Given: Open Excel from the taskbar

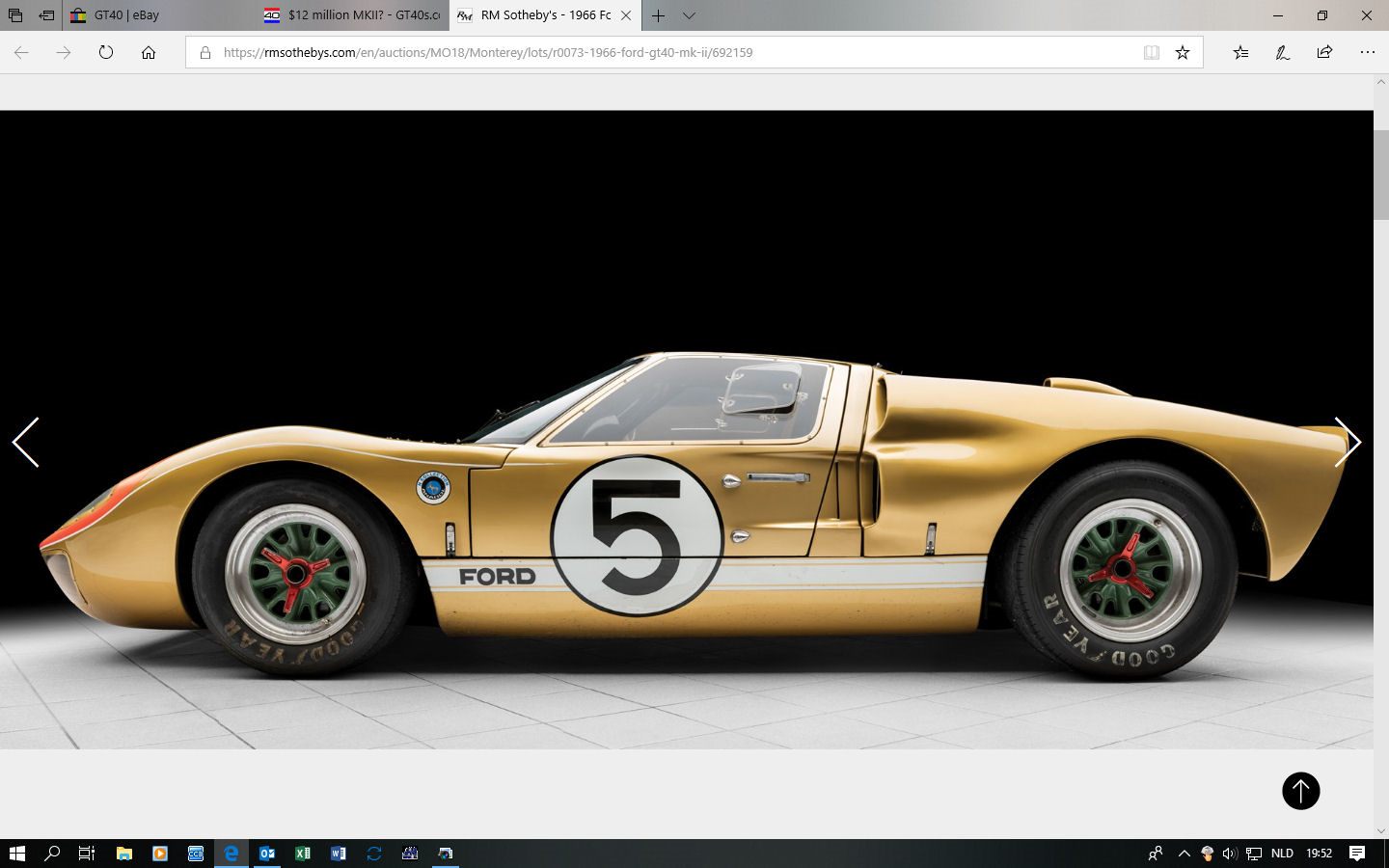Looking at the screenshot, I should pos(303,853).
